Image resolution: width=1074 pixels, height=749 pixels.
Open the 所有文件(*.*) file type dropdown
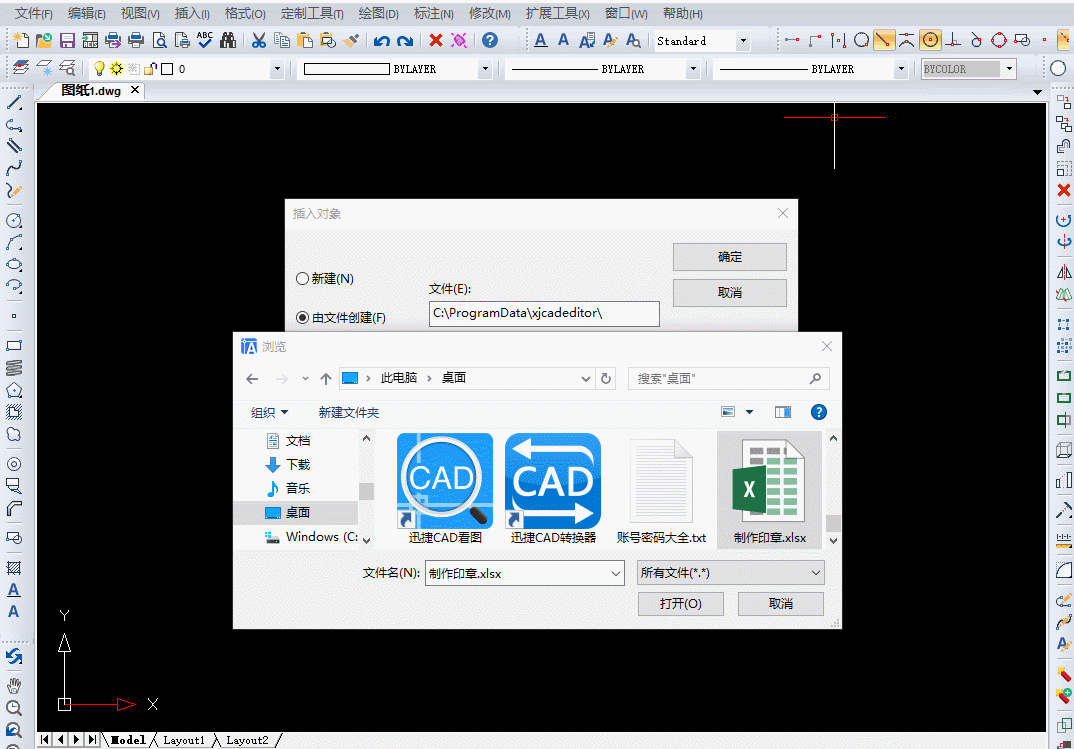click(x=730, y=573)
